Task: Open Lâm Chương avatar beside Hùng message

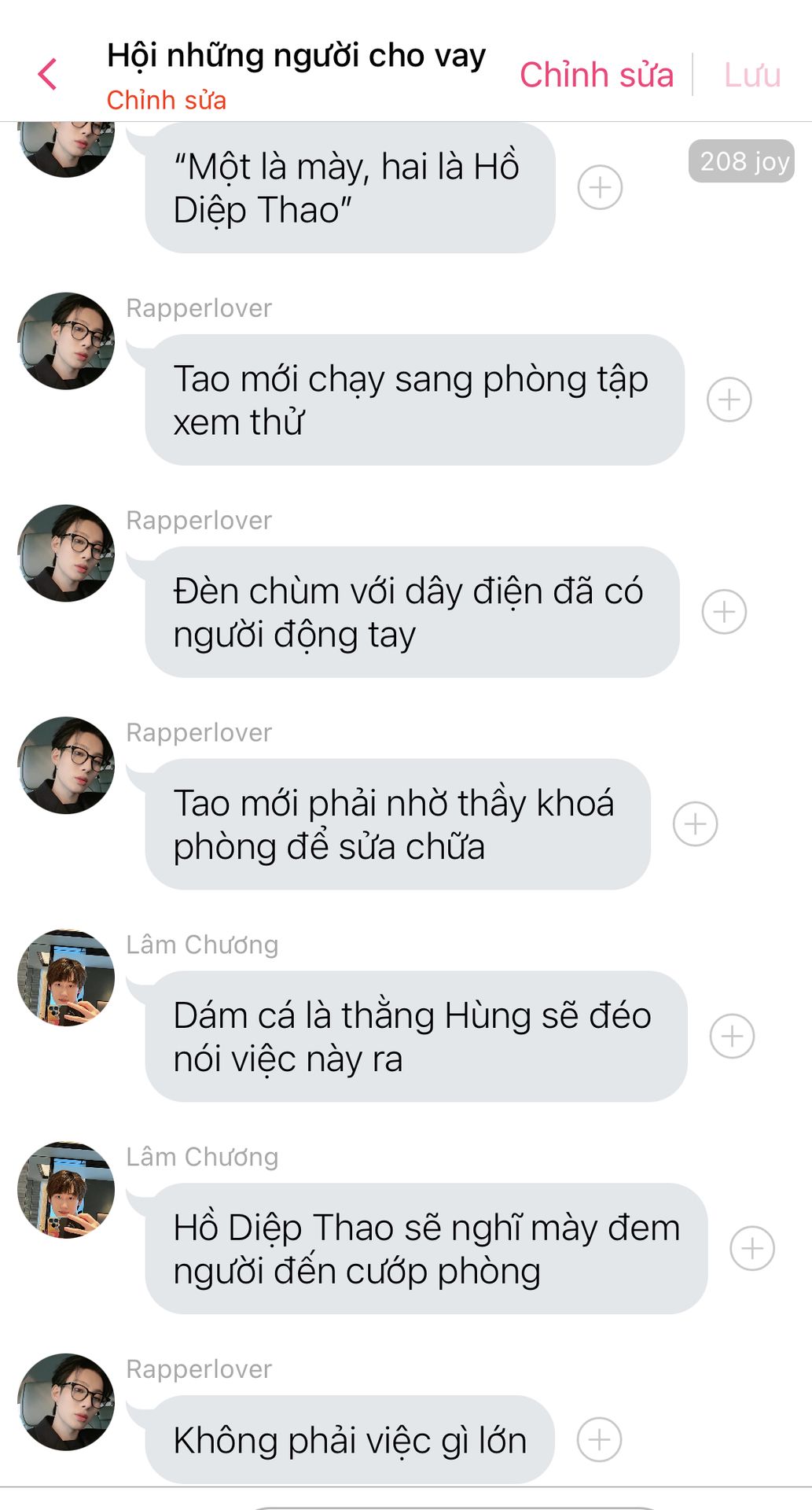Action: (x=66, y=978)
